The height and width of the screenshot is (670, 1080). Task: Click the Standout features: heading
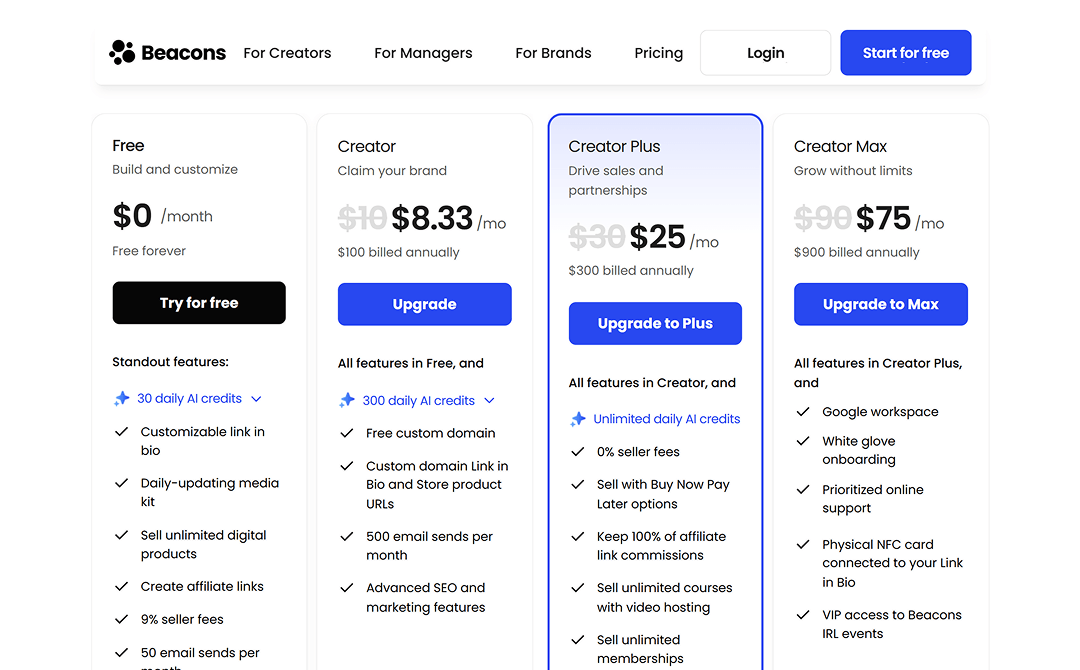click(x=170, y=362)
